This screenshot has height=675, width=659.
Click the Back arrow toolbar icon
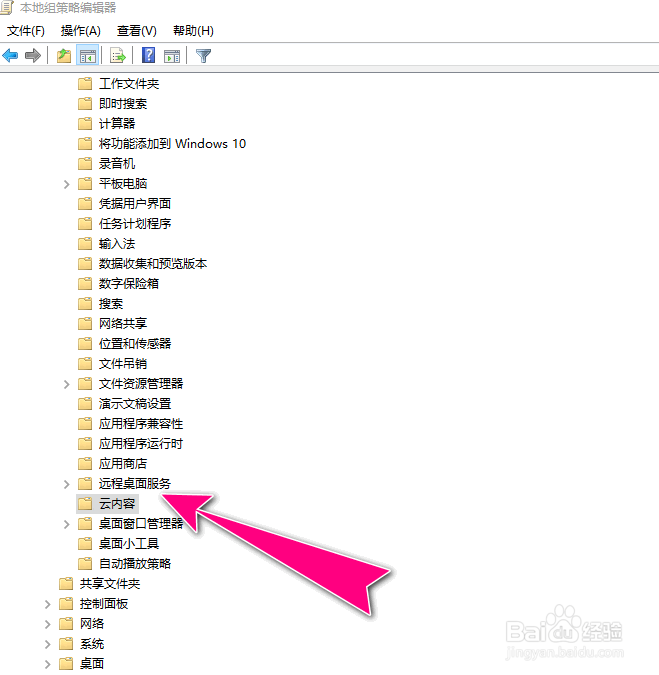(10, 56)
